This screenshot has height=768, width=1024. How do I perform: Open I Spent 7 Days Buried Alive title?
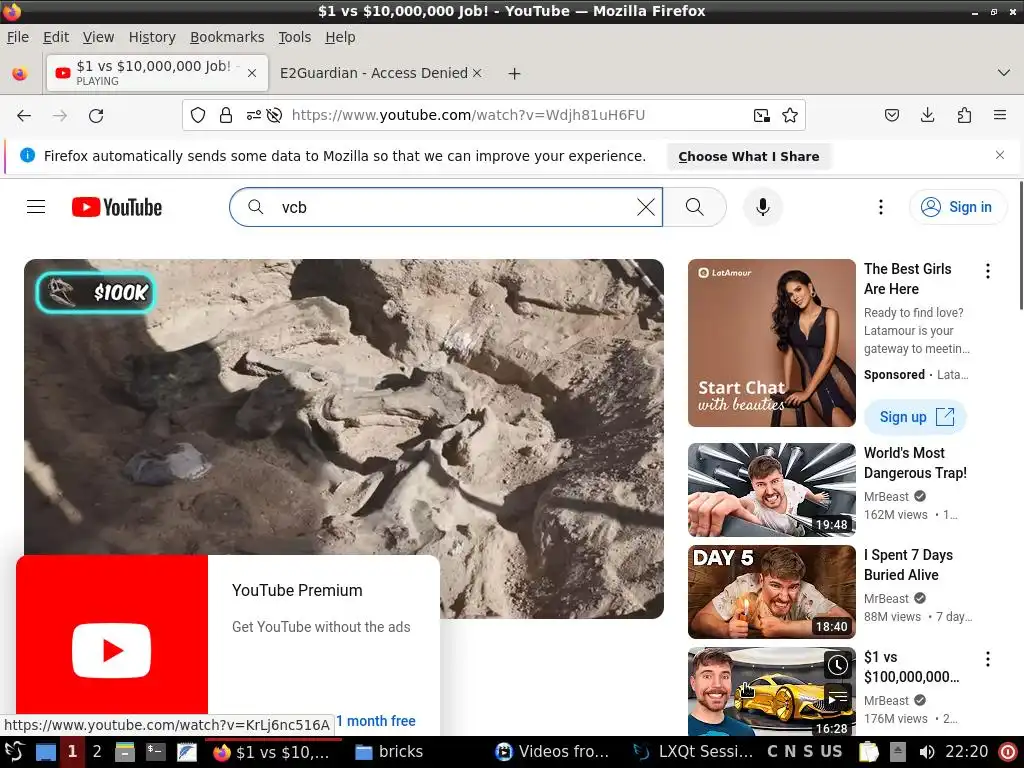pyautogui.click(x=908, y=565)
